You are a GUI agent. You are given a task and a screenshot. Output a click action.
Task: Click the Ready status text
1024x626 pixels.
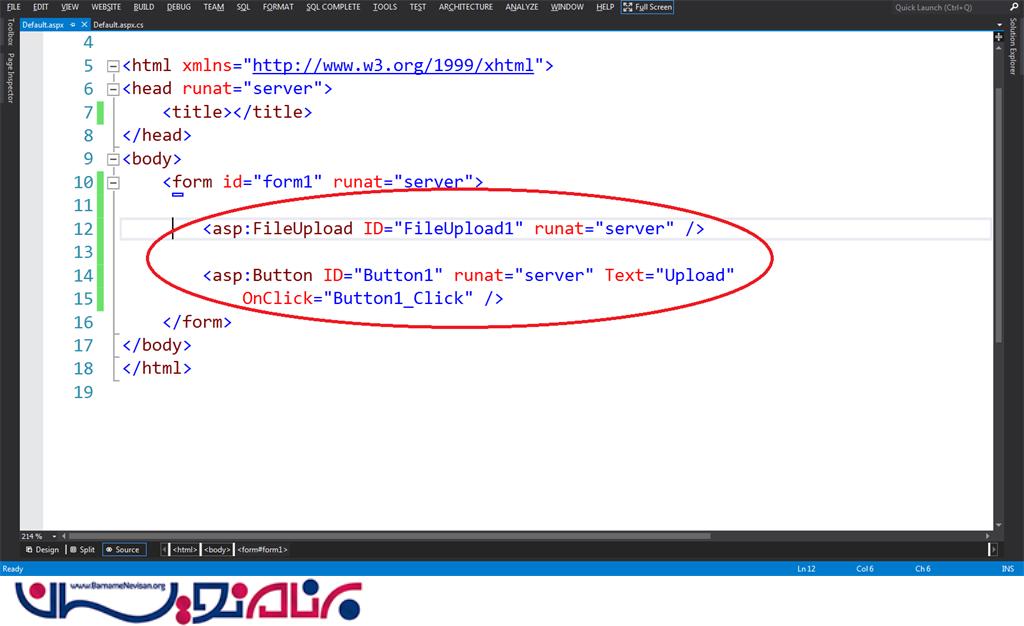tap(13, 569)
